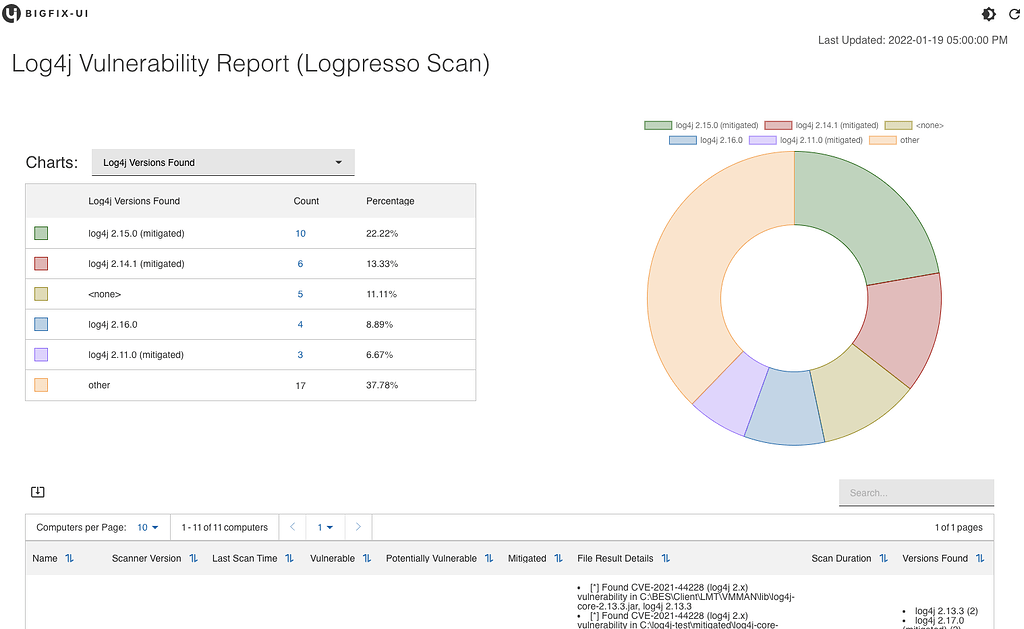1024x629 pixels.
Task: Toggle log4j 2.16.0 chart legend item
Action: tap(706, 140)
